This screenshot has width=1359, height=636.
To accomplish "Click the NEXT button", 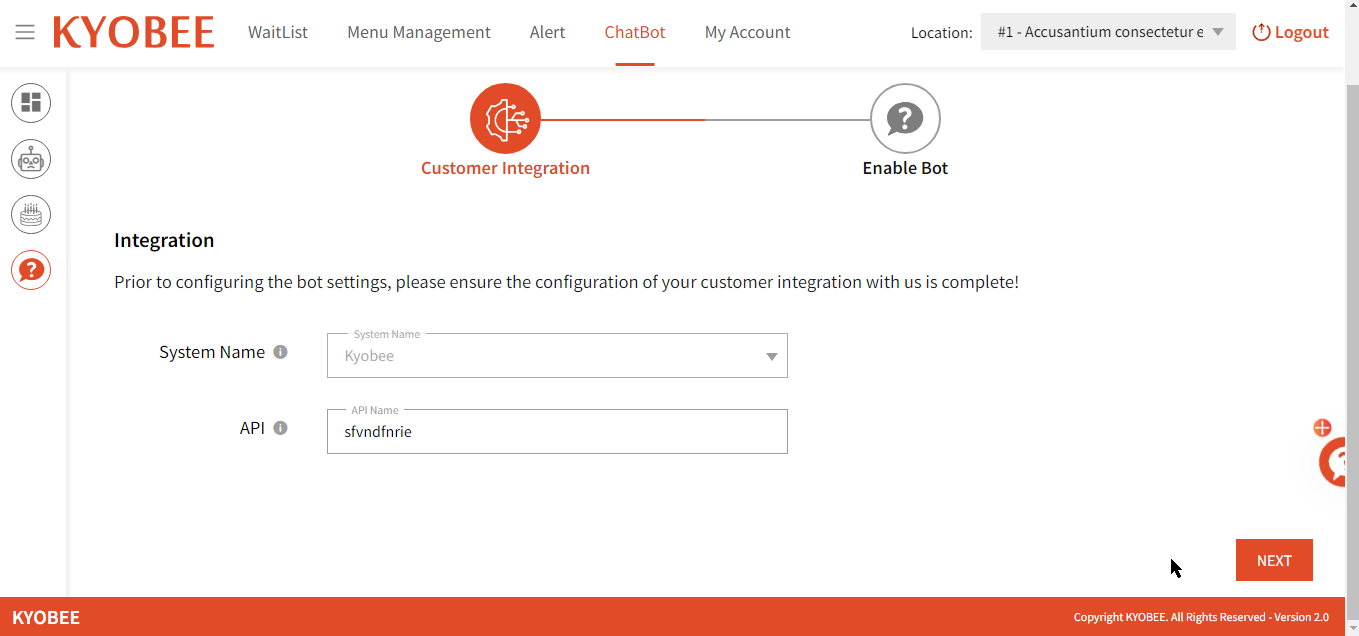I will click(1274, 560).
